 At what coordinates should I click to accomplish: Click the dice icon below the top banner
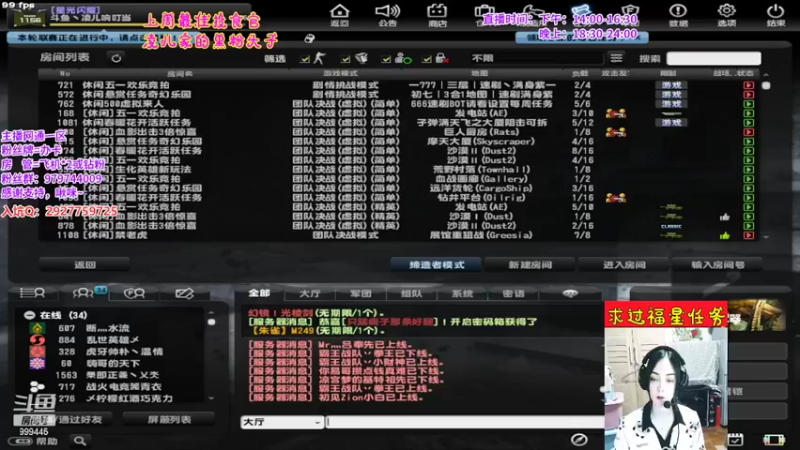pos(309,38)
